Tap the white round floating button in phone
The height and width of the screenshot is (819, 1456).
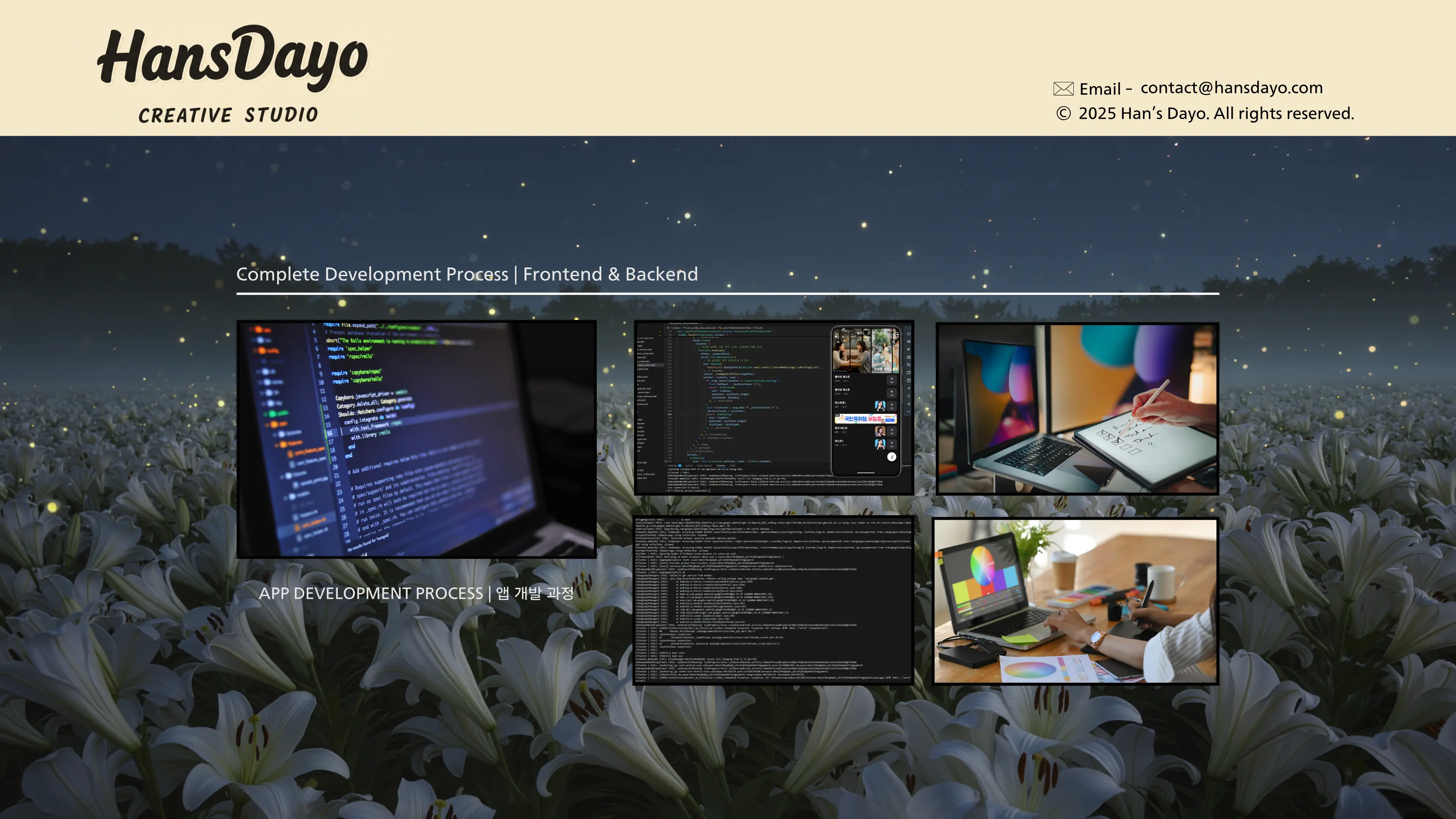pyautogui.click(x=892, y=457)
